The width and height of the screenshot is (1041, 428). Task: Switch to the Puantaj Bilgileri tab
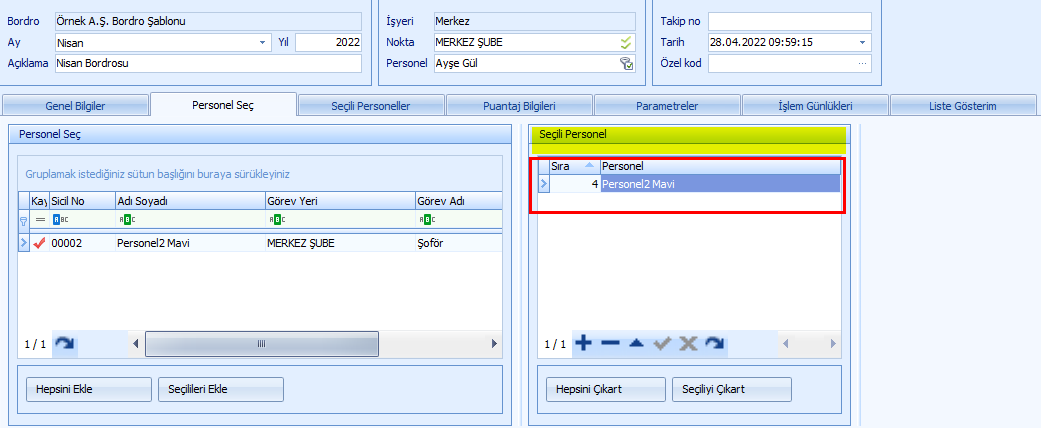pyautogui.click(x=519, y=105)
